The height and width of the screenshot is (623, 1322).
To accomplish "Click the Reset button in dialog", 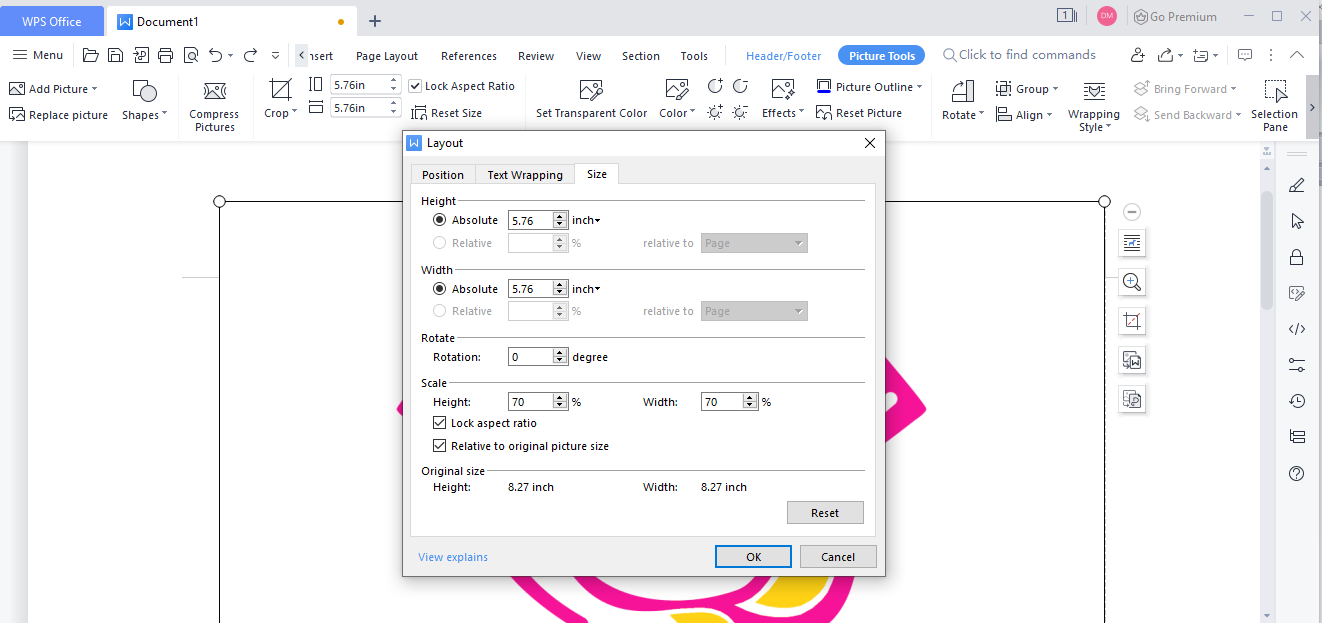I will 824,513.
